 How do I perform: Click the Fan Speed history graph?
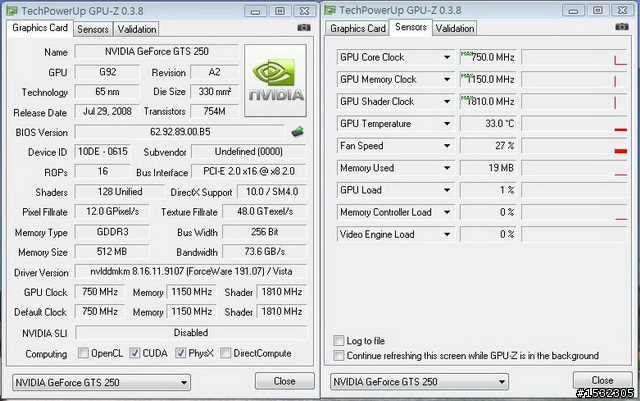(574, 145)
